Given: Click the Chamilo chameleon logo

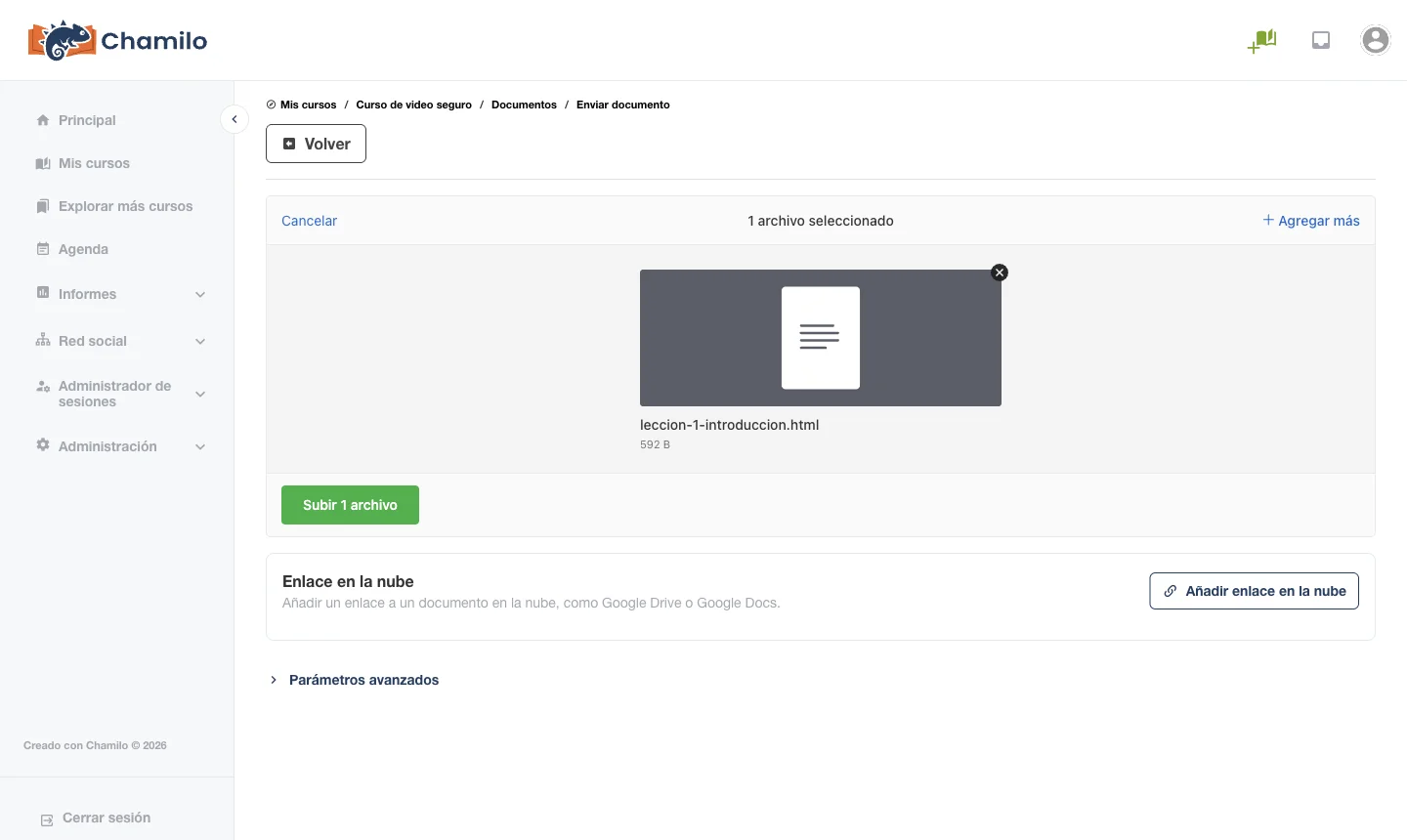Looking at the screenshot, I should [x=117, y=40].
